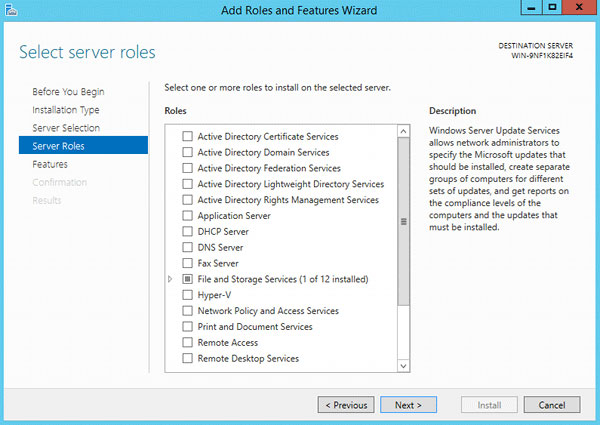Click the Previous button
This screenshot has height=425, width=600.
click(346, 405)
